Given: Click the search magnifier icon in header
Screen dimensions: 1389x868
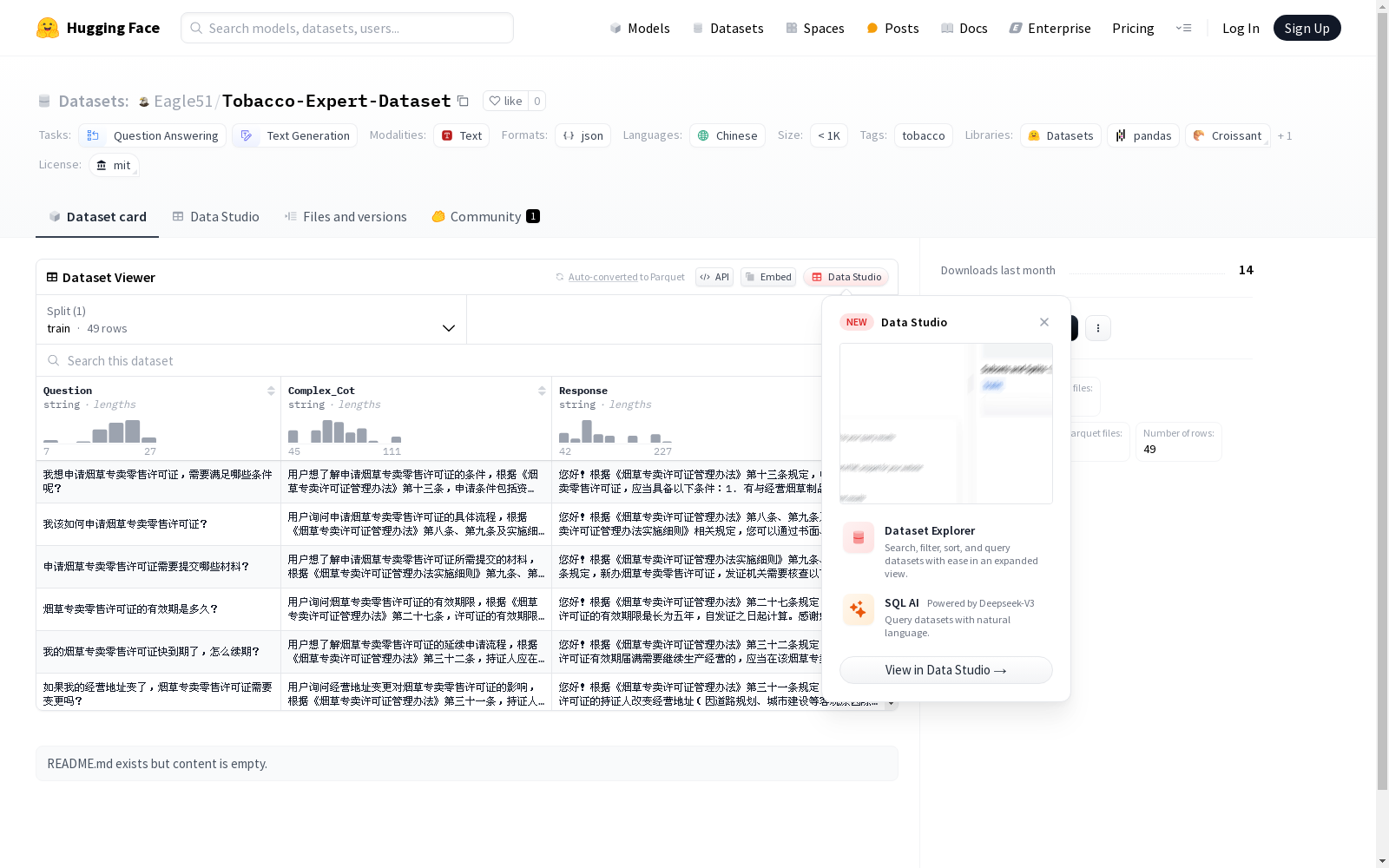Looking at the screenshot, I should (197, 28).
